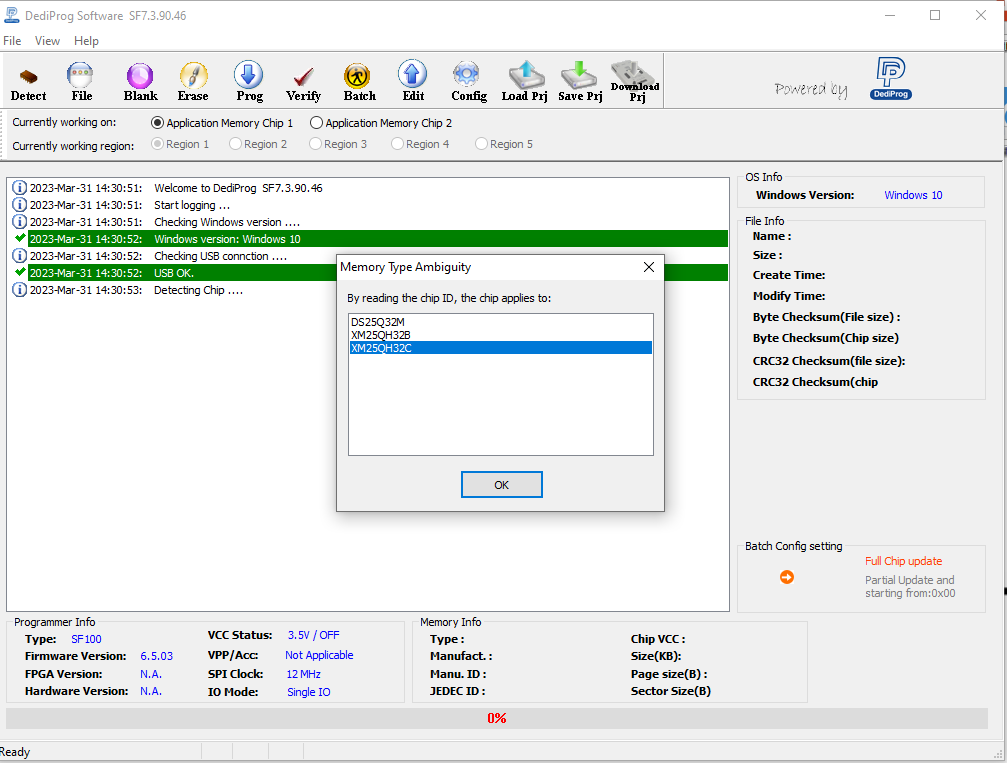Click the window resize grip corner
Screen dimensions: 1007x763
999,755
